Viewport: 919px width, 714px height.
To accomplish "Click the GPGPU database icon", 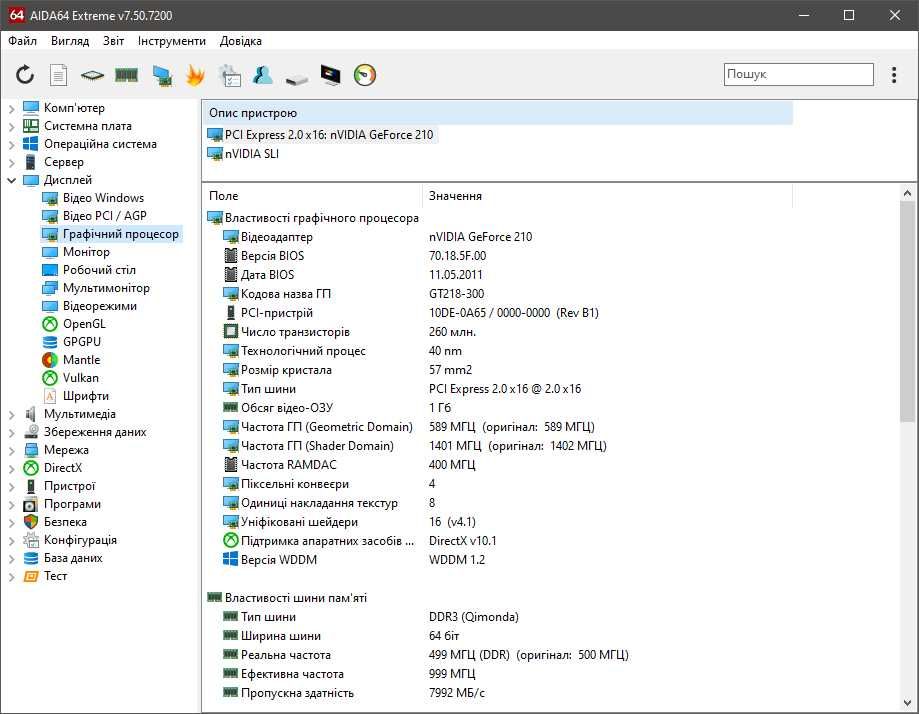I will (50, 342).
